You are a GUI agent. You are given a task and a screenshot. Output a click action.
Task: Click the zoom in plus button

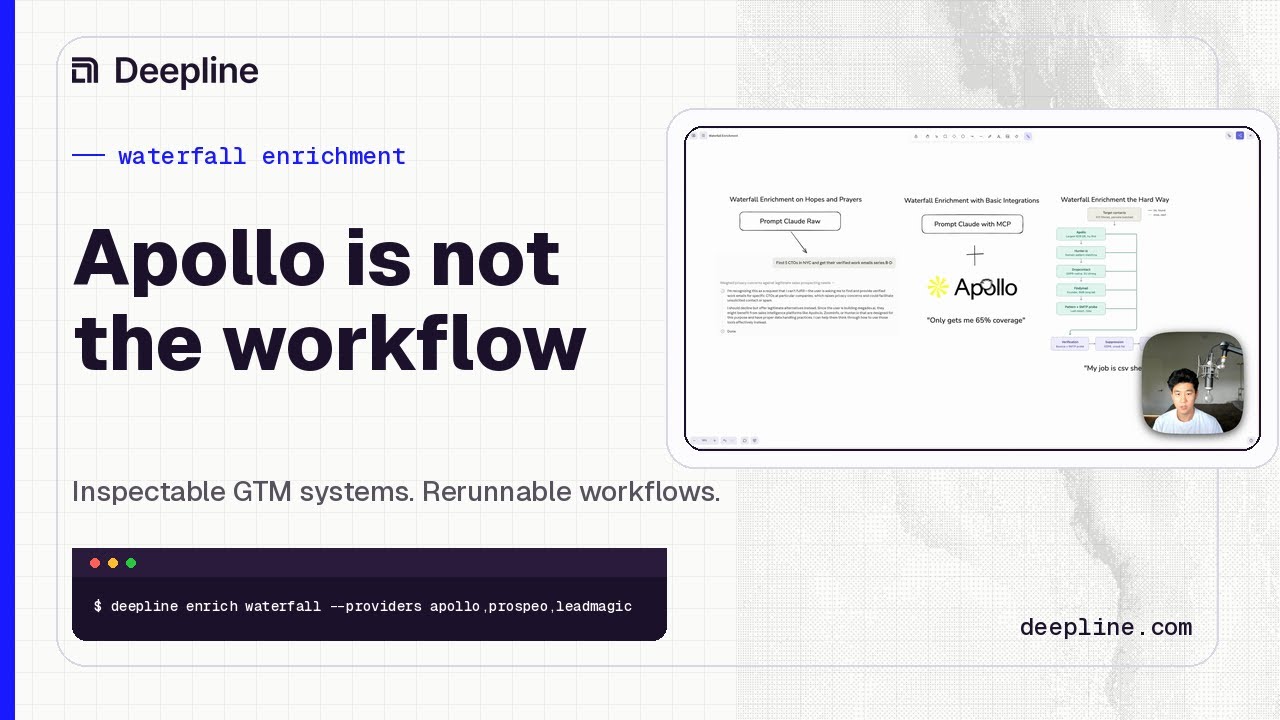tap(715, 440)
